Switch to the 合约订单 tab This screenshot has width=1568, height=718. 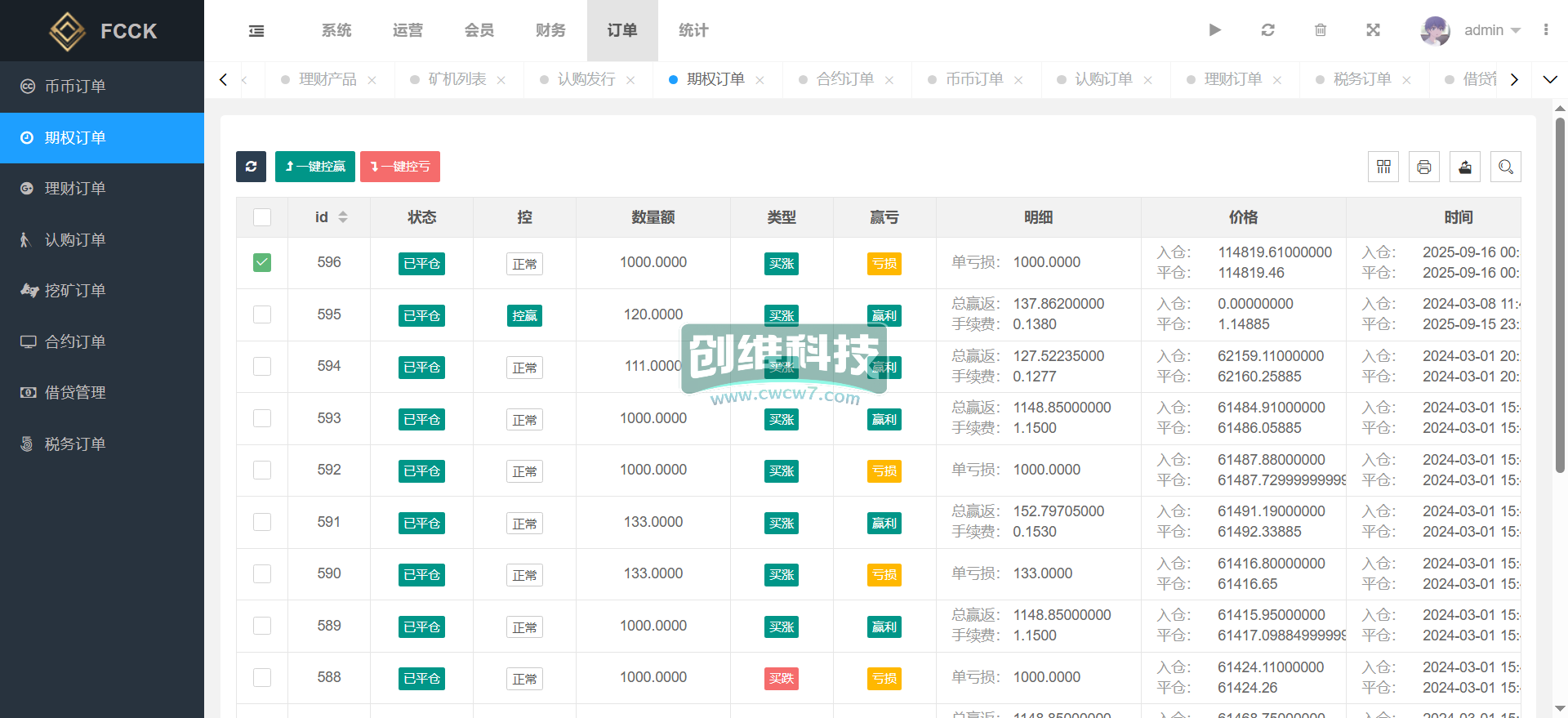pos(845,79)
